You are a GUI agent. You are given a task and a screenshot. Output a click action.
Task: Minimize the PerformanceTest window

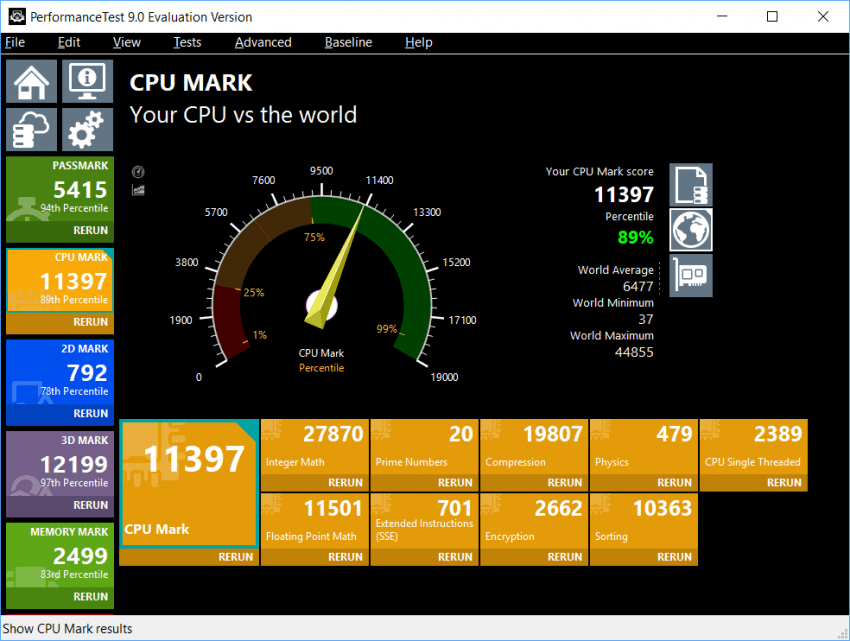click(722, 16)
